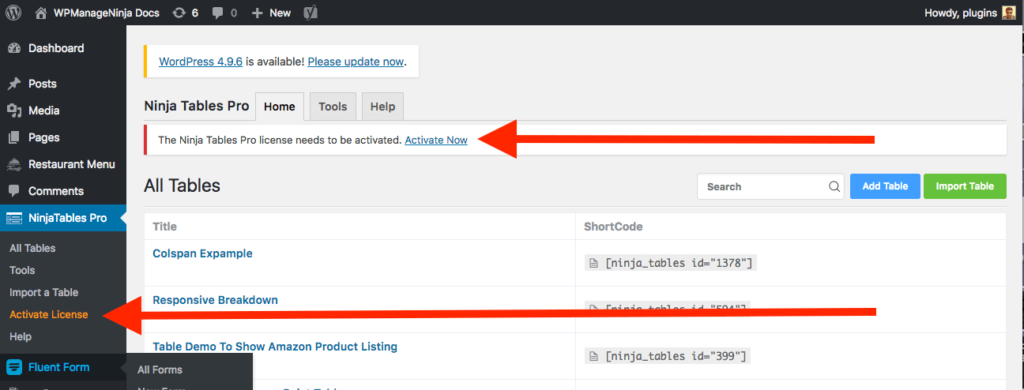Open Tools submenu in sidebar
Viewport: 1024px width, 390px height.
coord(22,270)
